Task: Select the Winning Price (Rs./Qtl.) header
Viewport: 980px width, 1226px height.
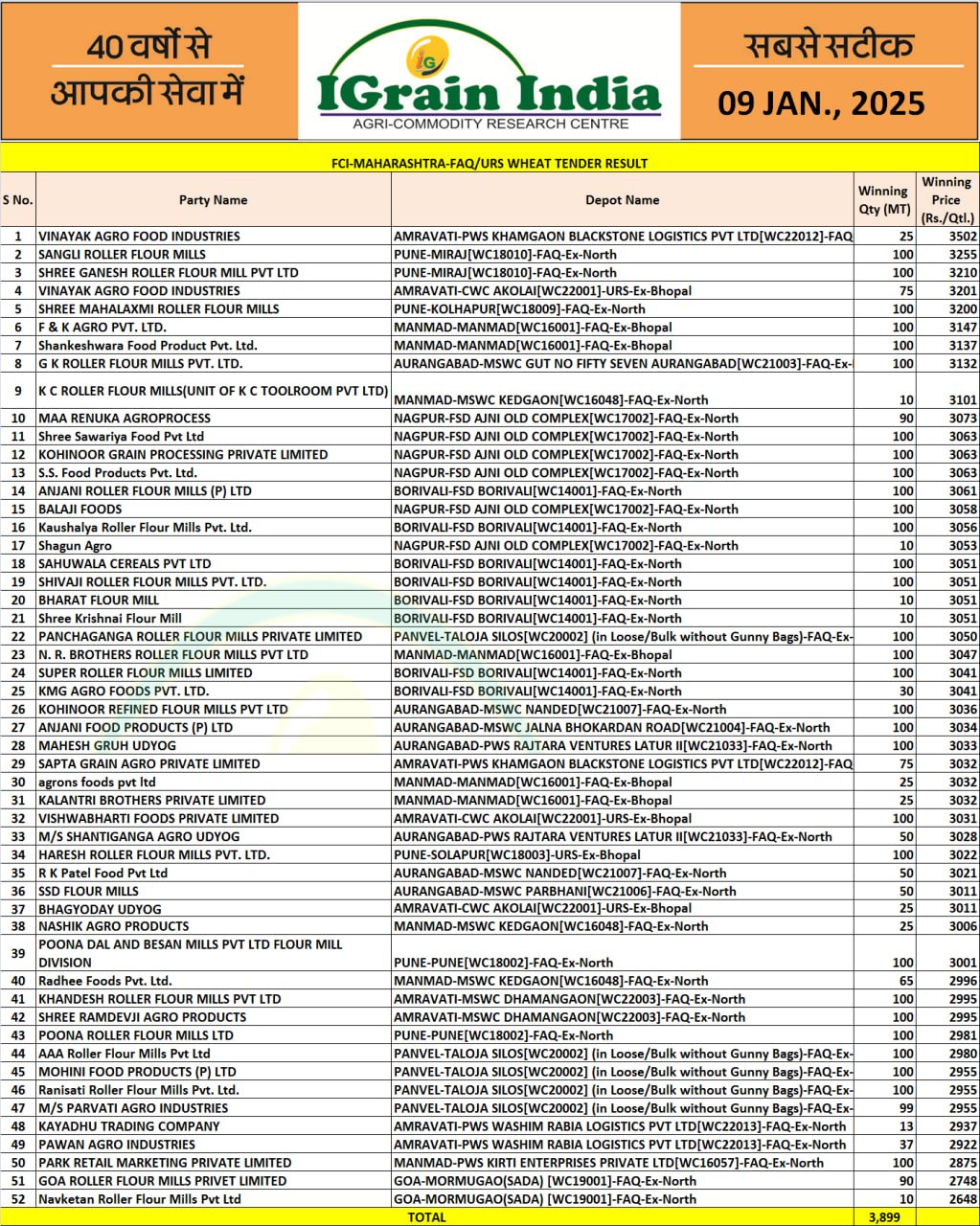Action: click(x=946, y=200)
